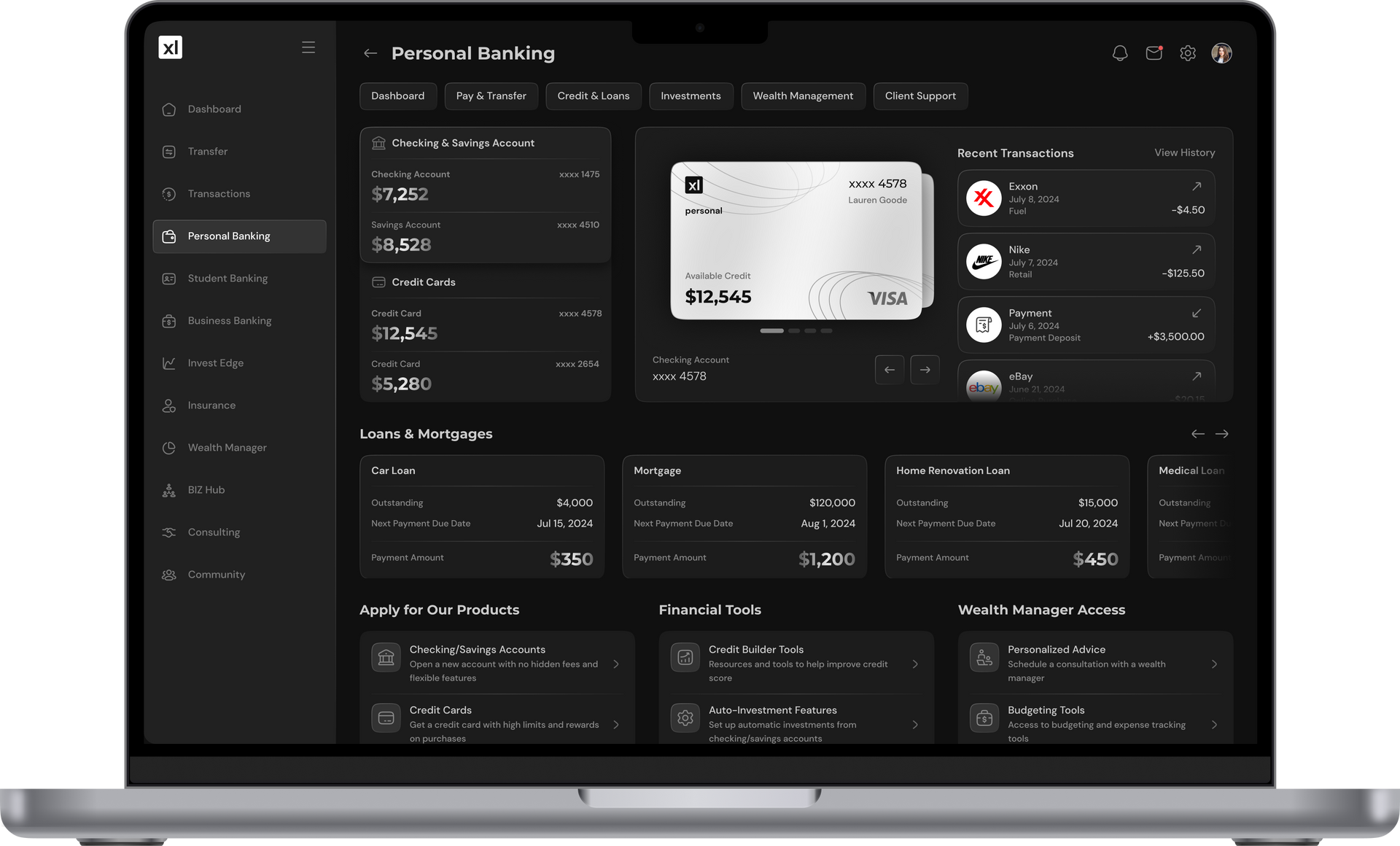Open settings gear in header
The image size is (1400, 846).
(x=1188, y=53)
